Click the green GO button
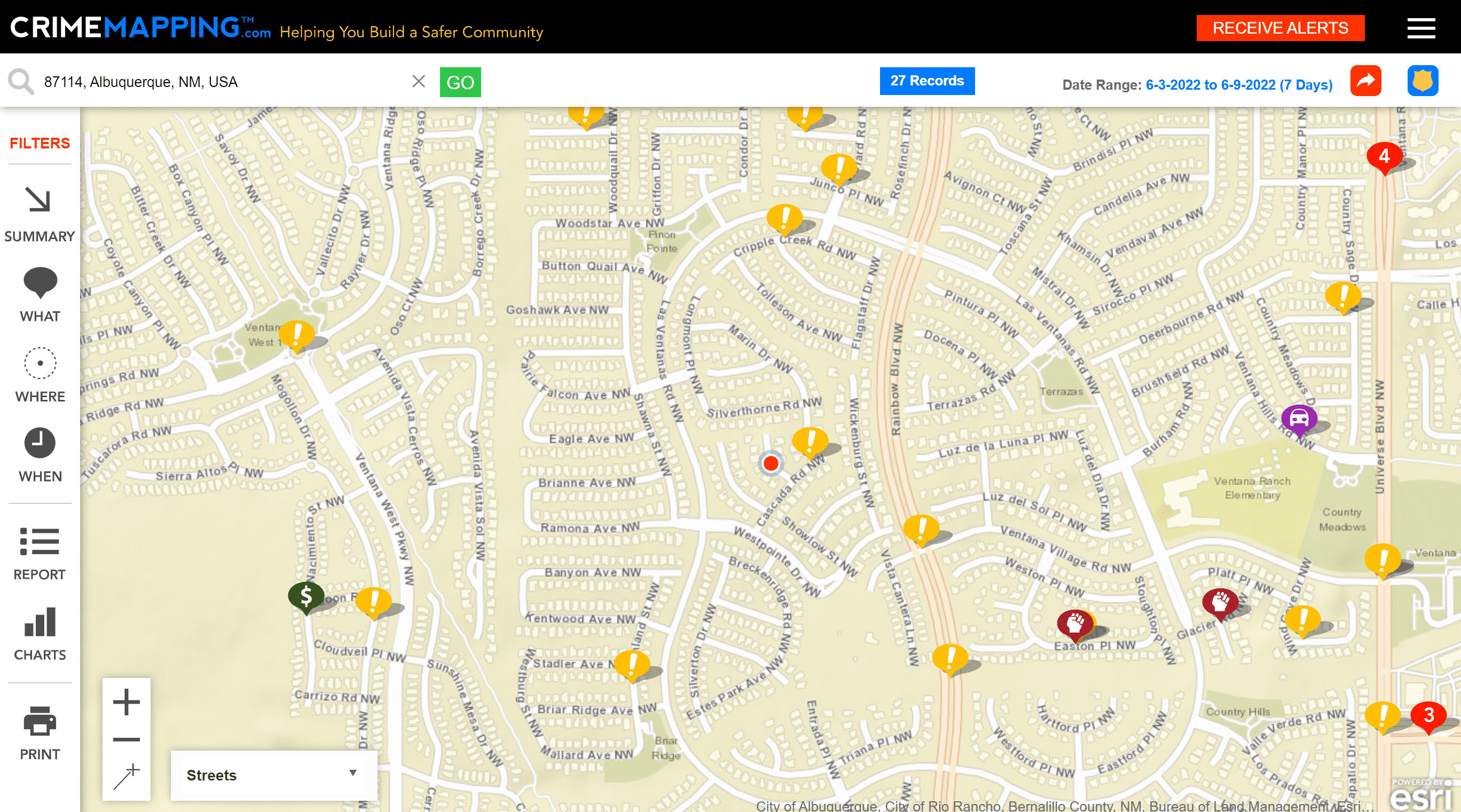The image size is (1461, 812). (x=460, y=82)
